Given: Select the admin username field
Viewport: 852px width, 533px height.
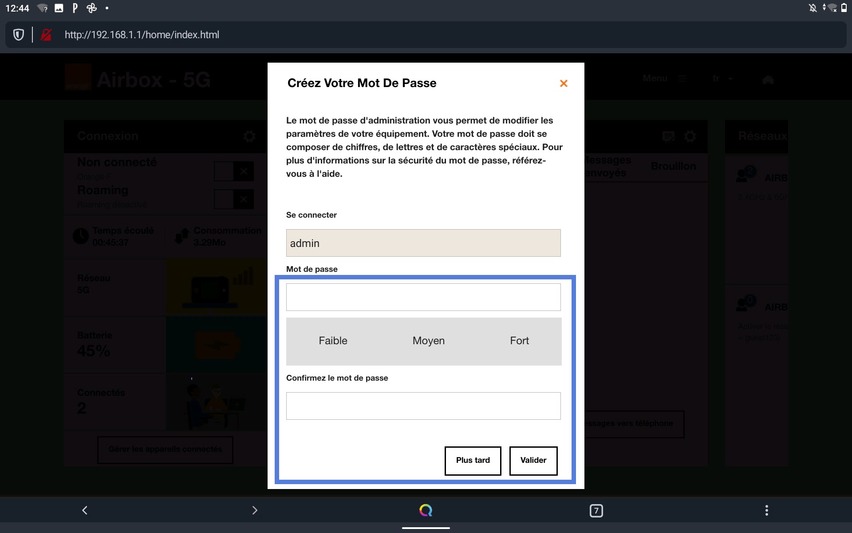Looking at the screenshot, I should pos(423,243).
